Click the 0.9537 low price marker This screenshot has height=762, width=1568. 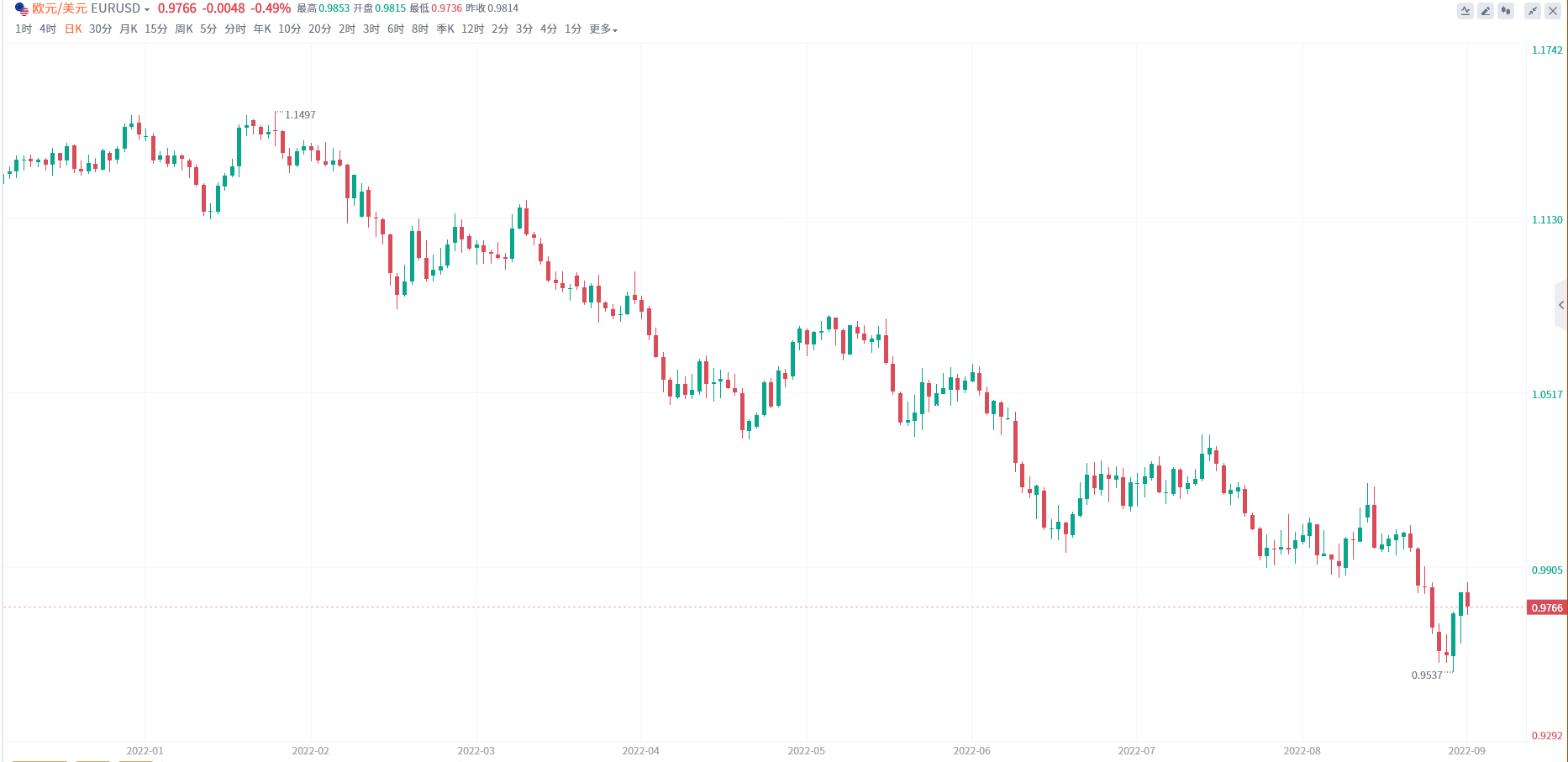[x=1427, y=675]
